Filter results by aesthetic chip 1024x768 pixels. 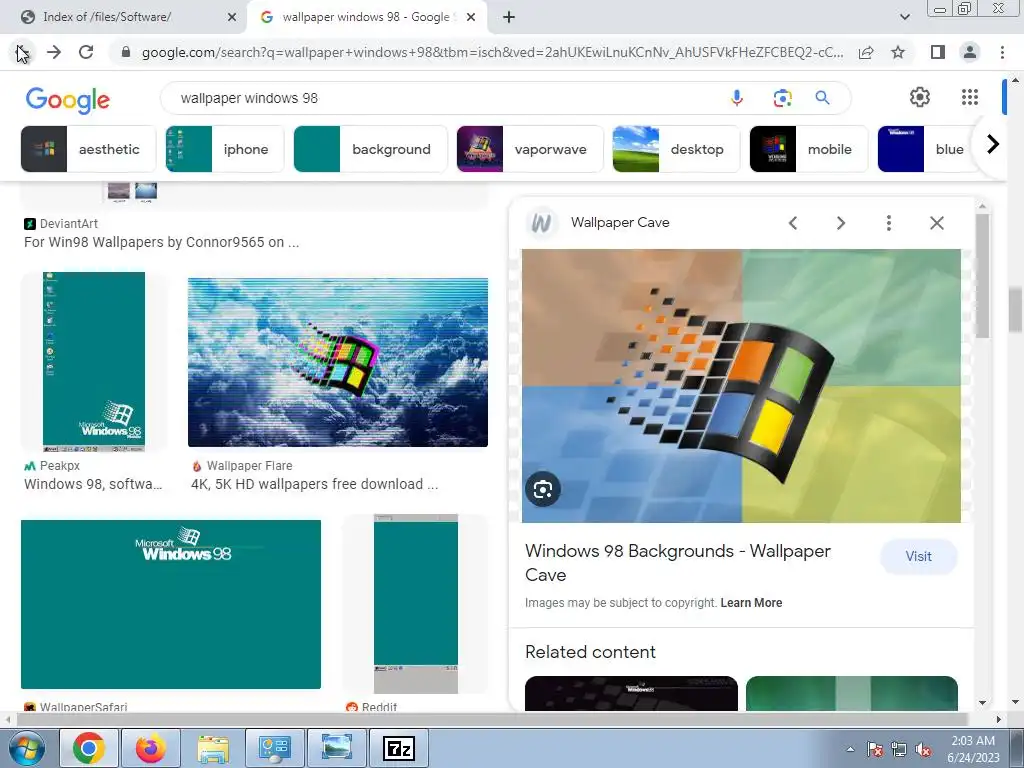pyautogui.click(x=88, y=149)
